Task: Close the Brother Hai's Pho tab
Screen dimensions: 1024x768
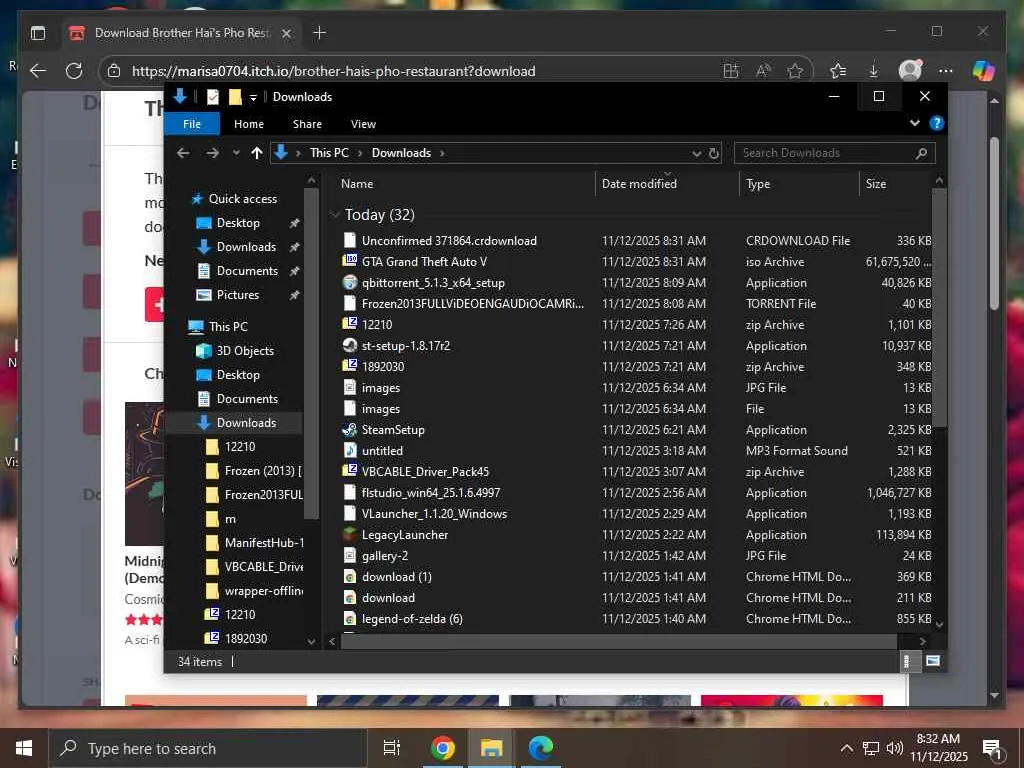Action: pos(286,33)
